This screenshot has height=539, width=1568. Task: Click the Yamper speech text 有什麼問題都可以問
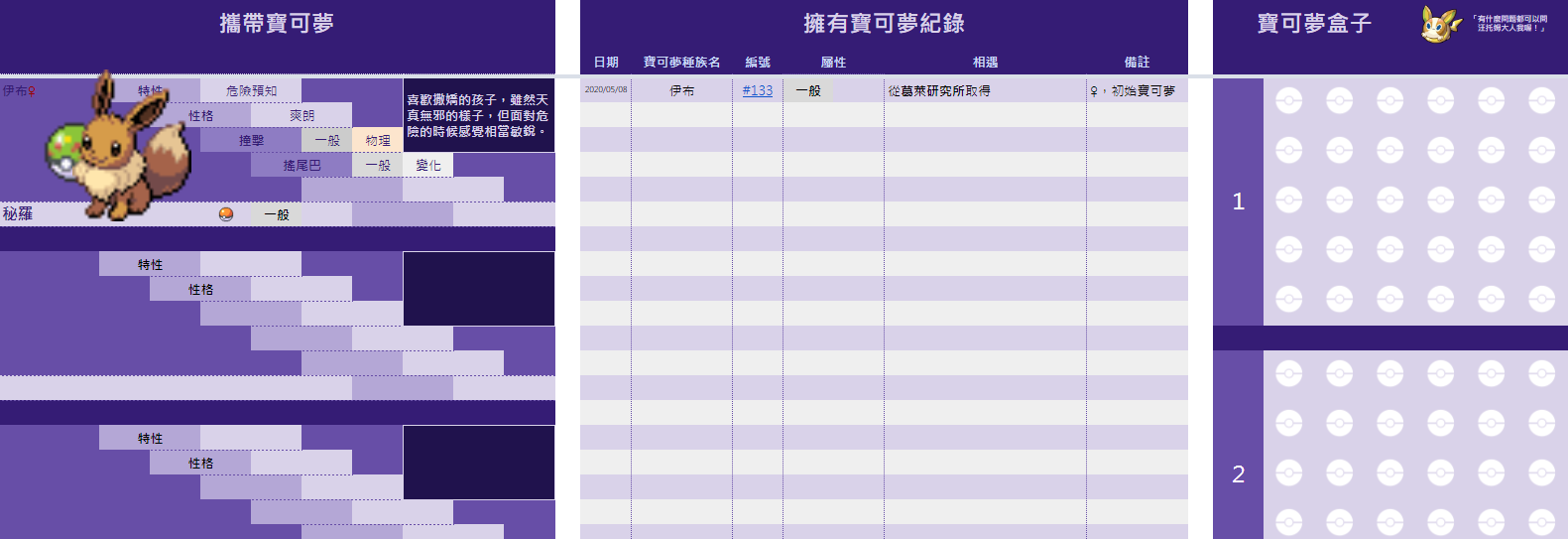click(x=1510, y=19)
